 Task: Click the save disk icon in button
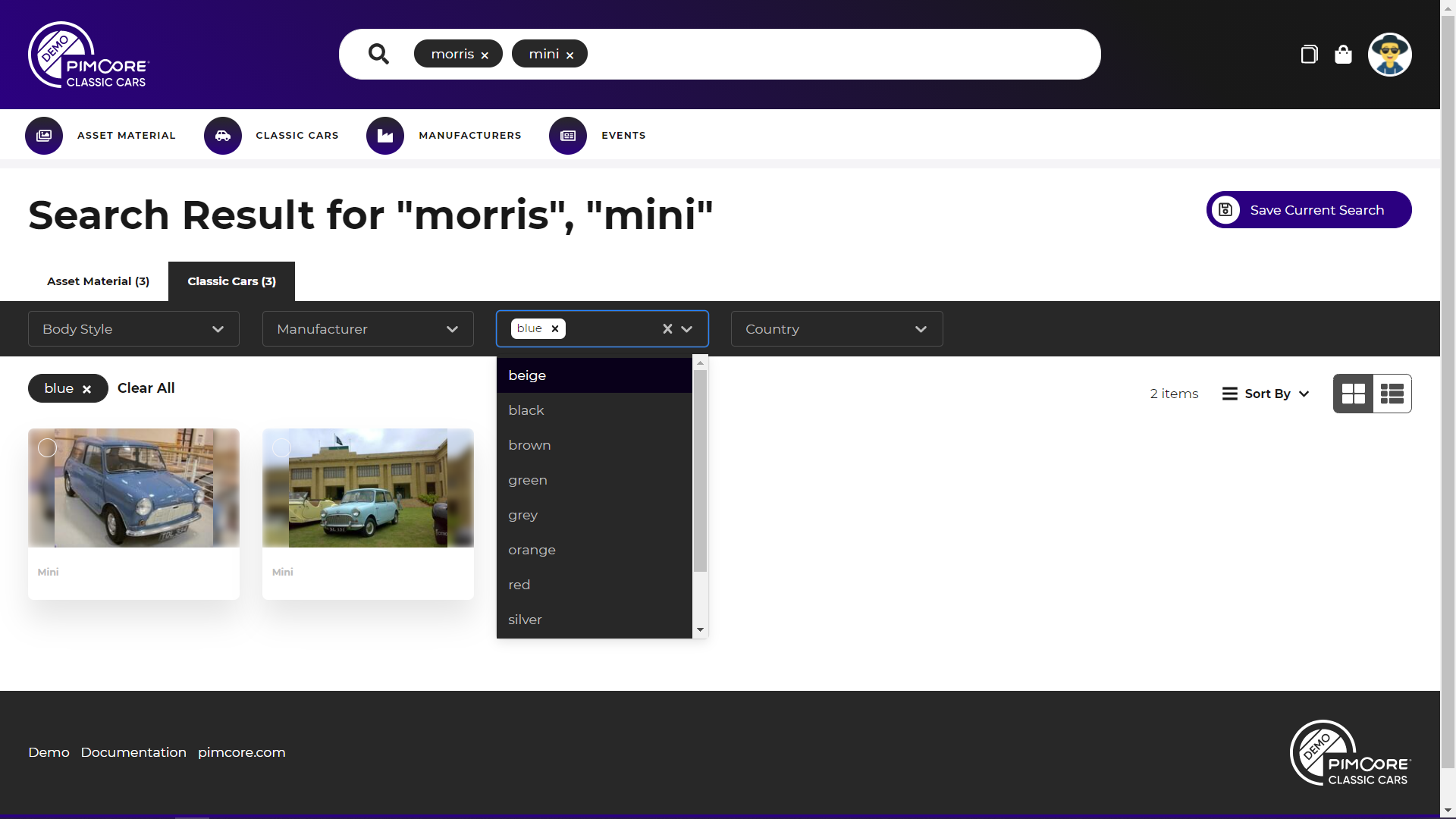click(1225, 210)
